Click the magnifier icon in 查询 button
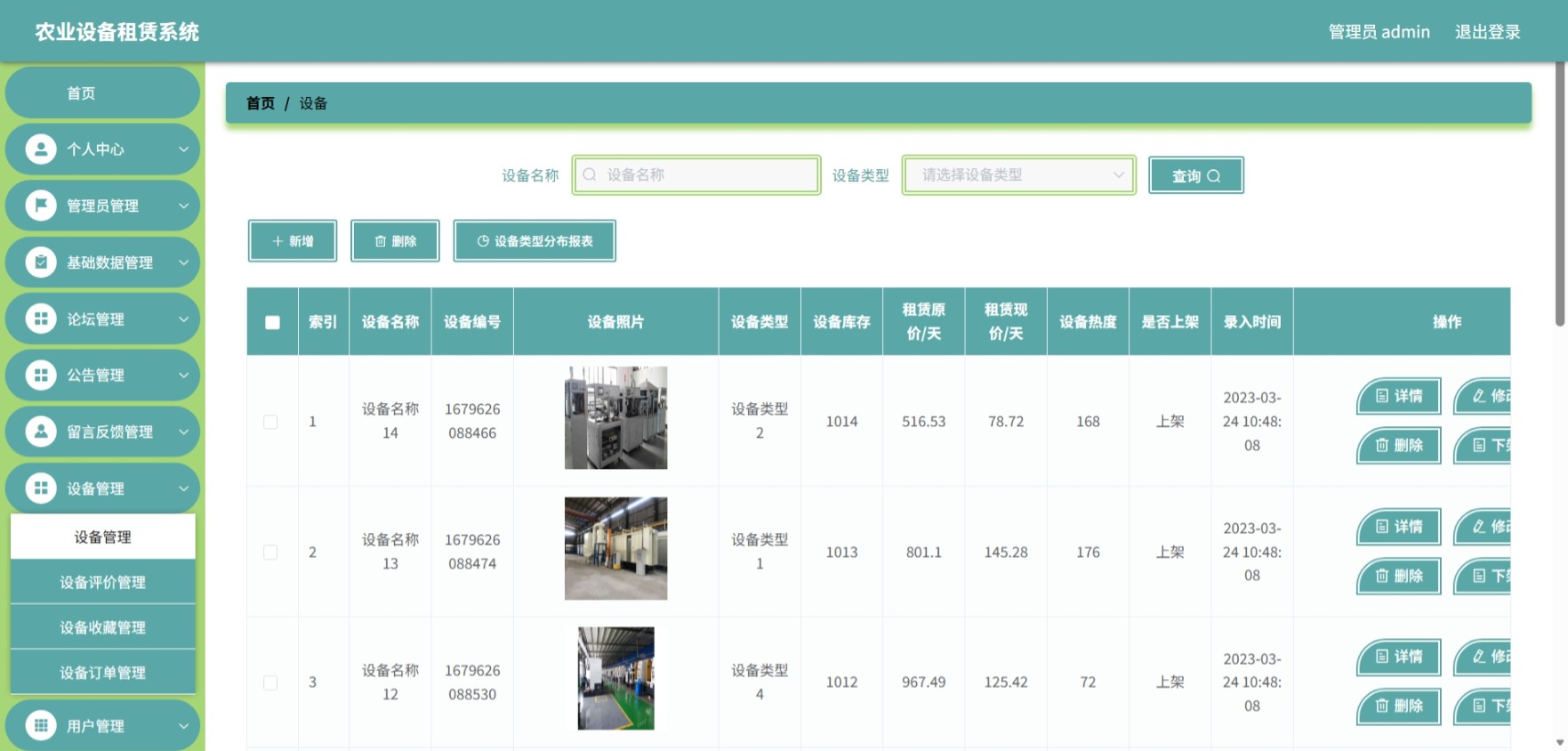Viewport: 1568px width, 751px height. pyautogui.click(x=1213, y=176)
